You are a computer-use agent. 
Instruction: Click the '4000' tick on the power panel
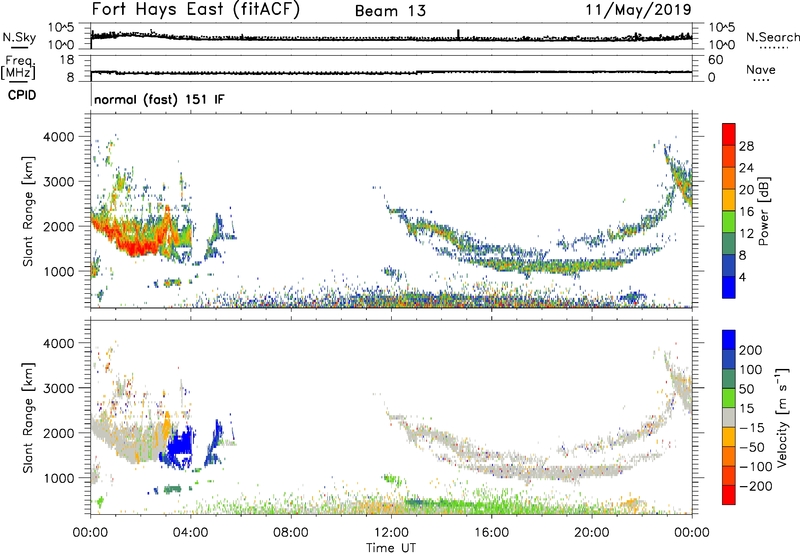pyautogui.click(x=59, y=137)
